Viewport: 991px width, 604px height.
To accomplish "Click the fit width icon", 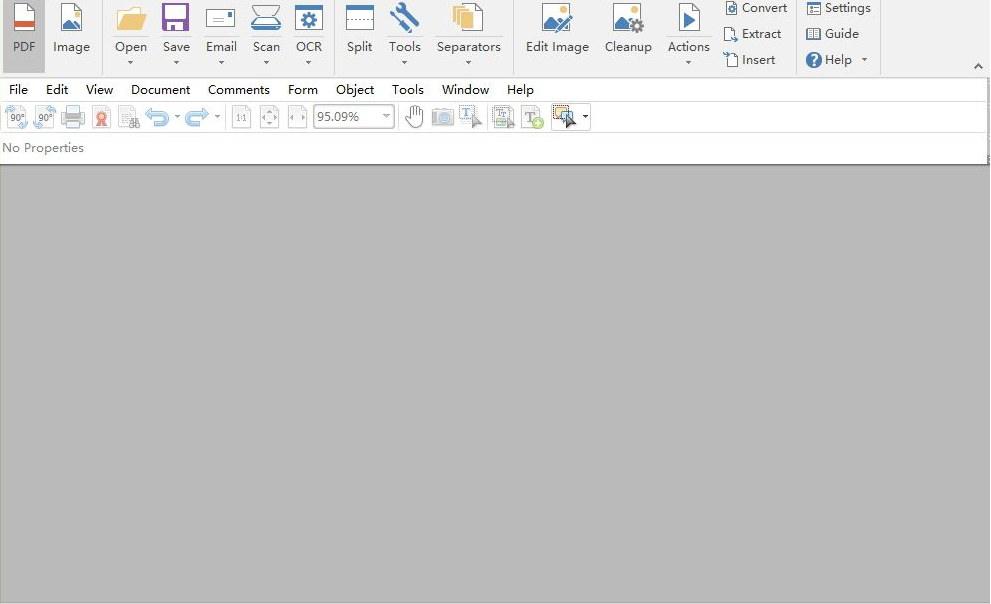I will pyautogui.click(x=297, y=117).
